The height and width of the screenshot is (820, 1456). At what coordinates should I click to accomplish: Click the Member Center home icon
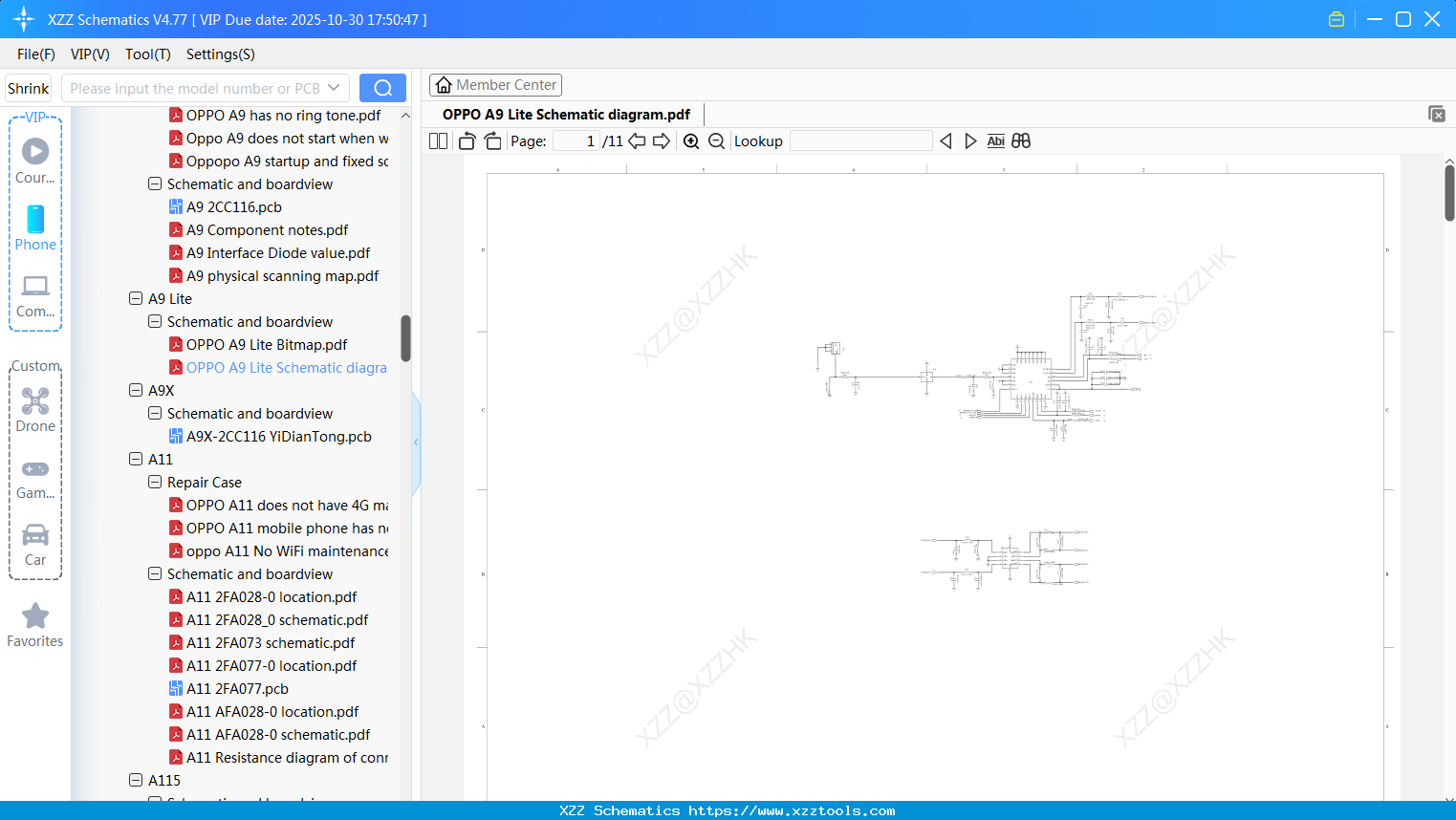click(x=444, y=85)
